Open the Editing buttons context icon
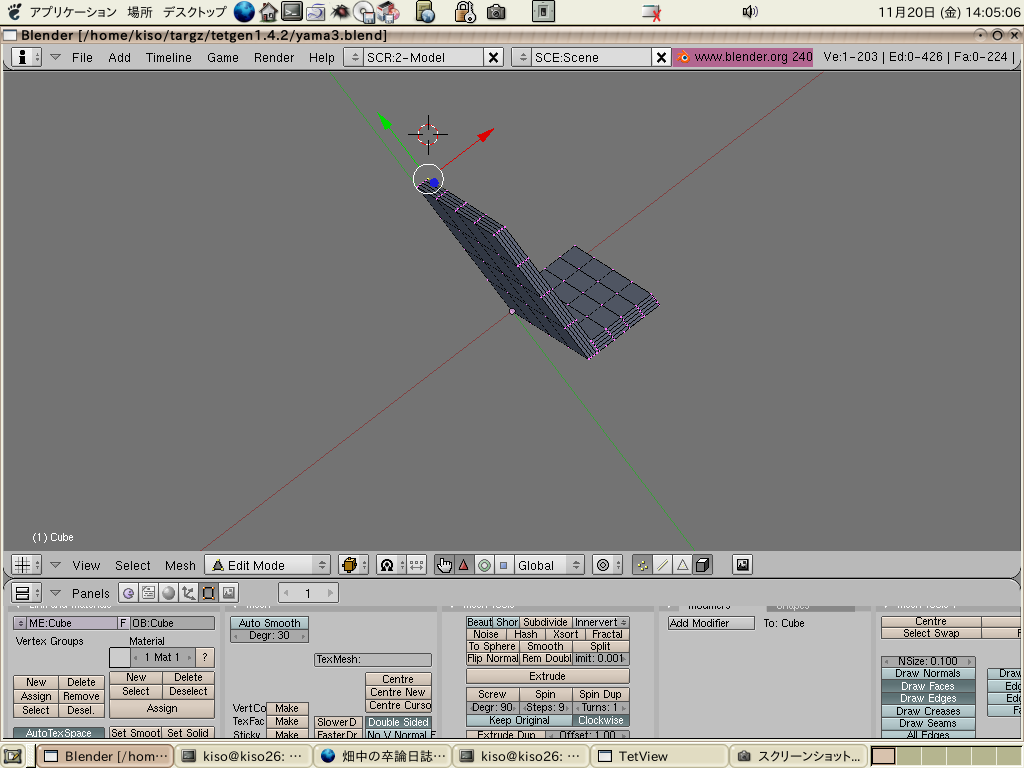The width and height of the screenshot is (1024, 768). [x=208, y=593]
